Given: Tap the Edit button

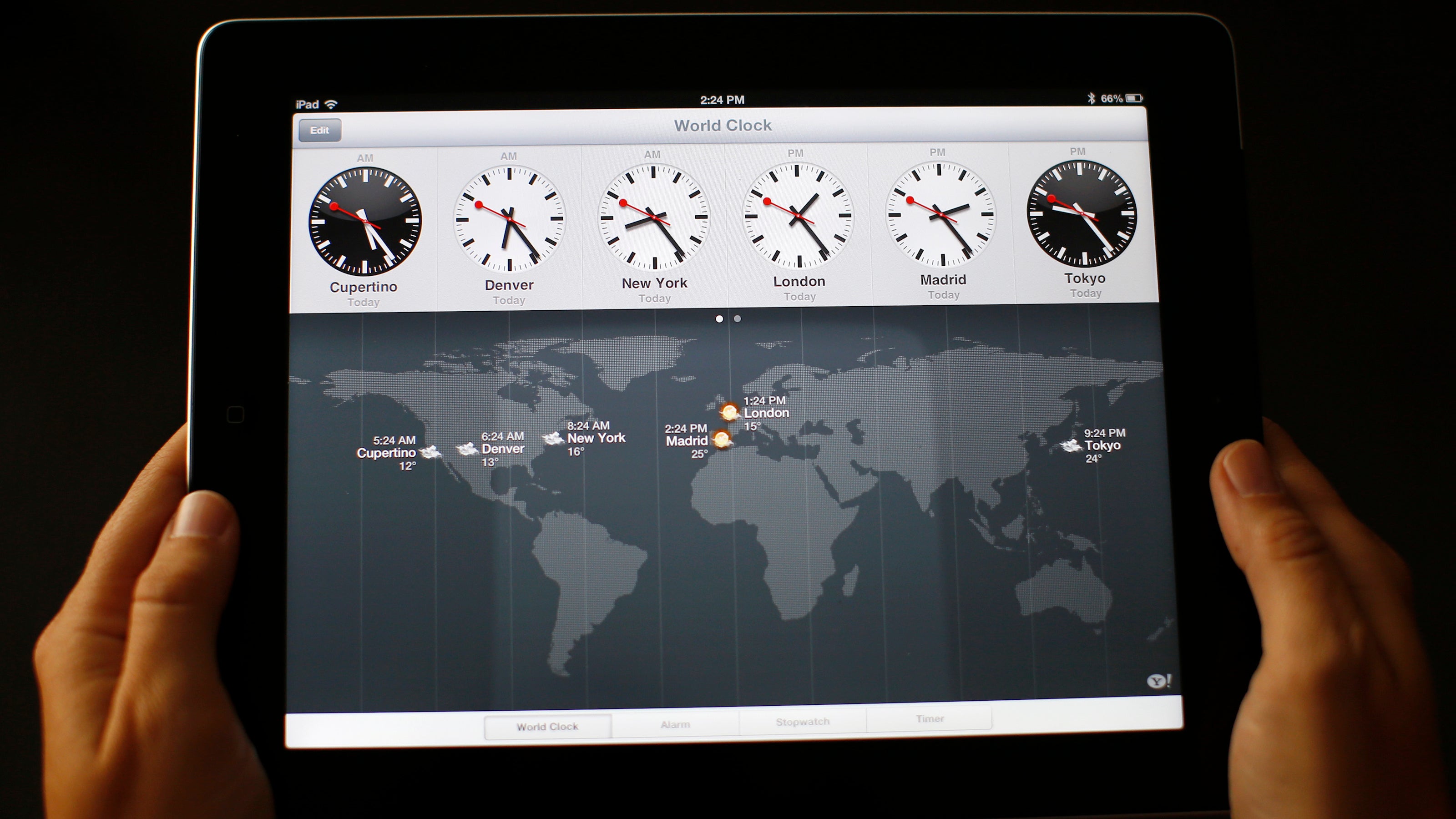Looking at the screenshot, I should pyautogui.click(x=319, y=130).
